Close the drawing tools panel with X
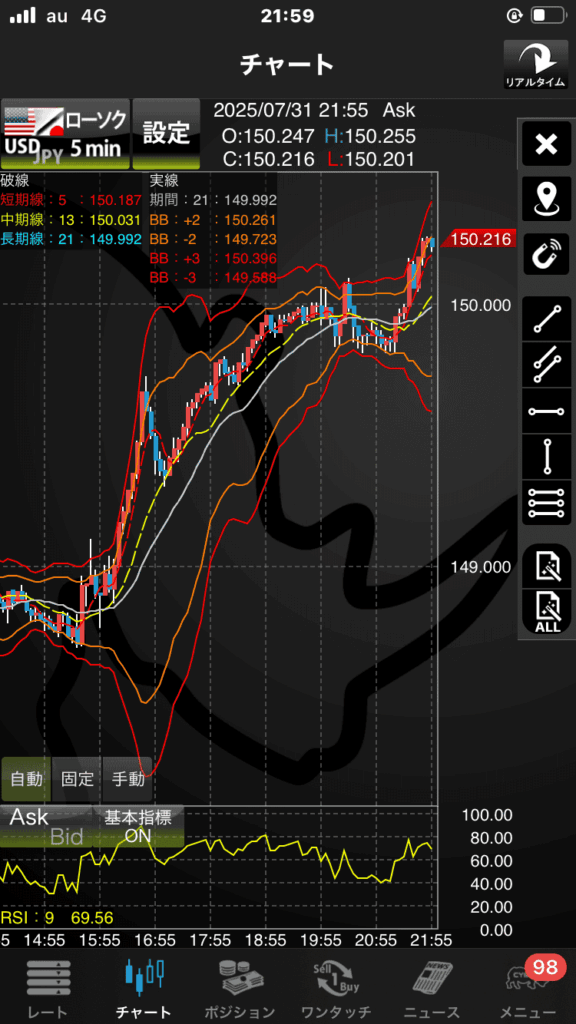The width and height of the screenshot is (576, 1024). [547, 145]
